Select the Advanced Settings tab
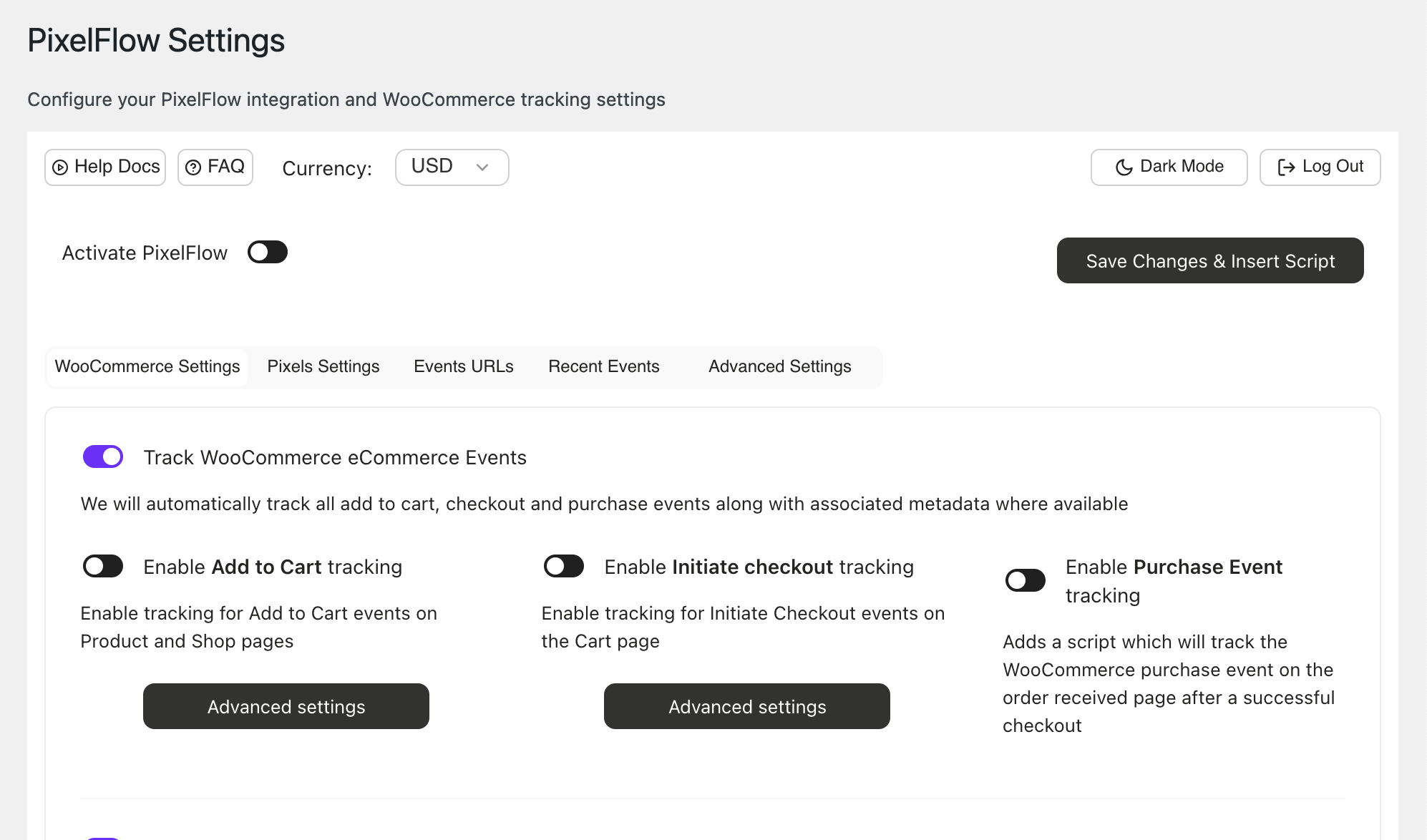 [779, 366]
